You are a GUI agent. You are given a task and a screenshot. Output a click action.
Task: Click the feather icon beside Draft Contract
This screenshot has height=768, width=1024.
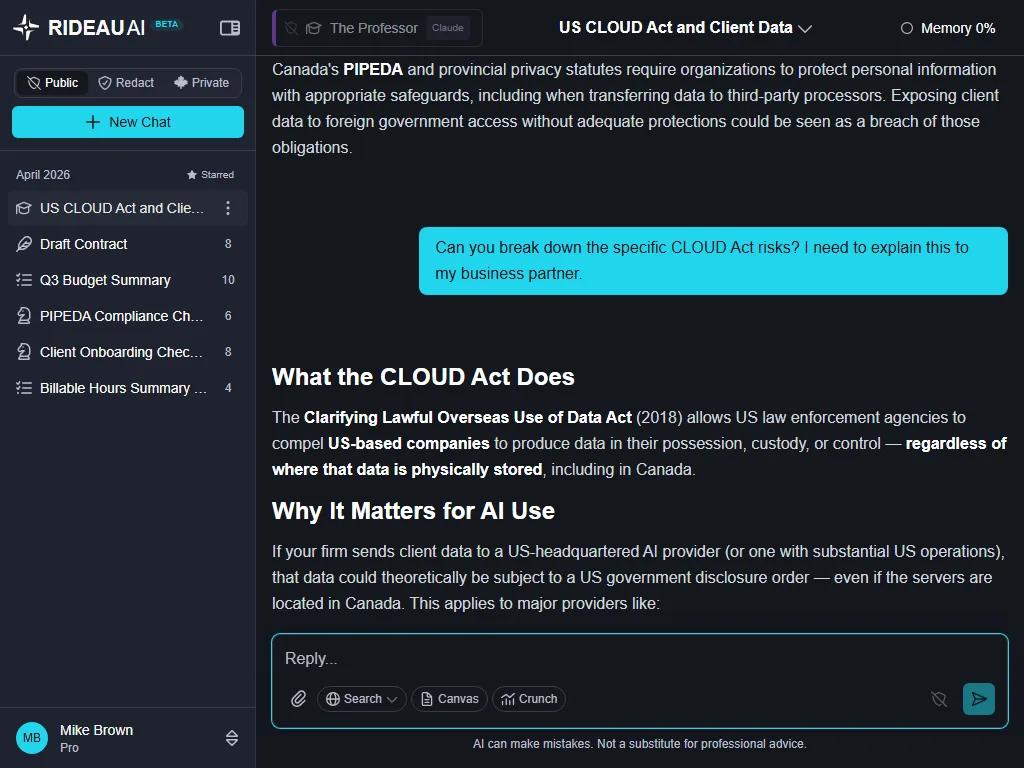[x=24, y=244]
